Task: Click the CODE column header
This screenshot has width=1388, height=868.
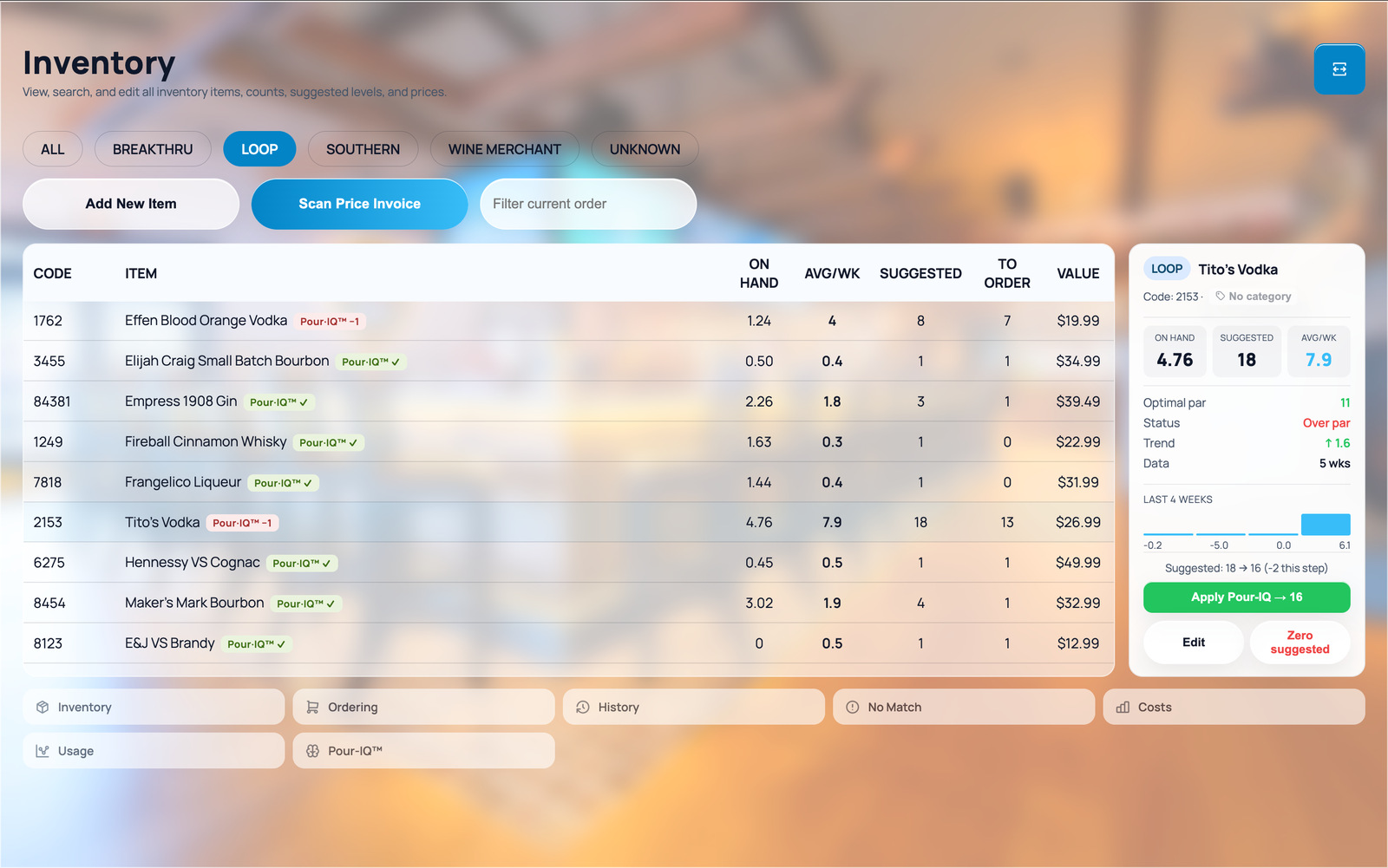Action: [x=53, y=274]
